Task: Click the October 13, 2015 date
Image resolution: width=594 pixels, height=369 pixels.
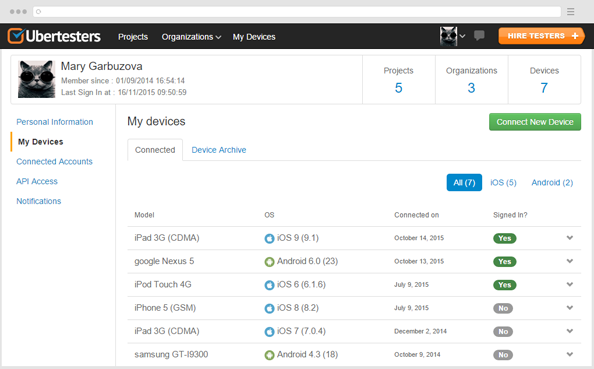Action: tap(419, 261)
